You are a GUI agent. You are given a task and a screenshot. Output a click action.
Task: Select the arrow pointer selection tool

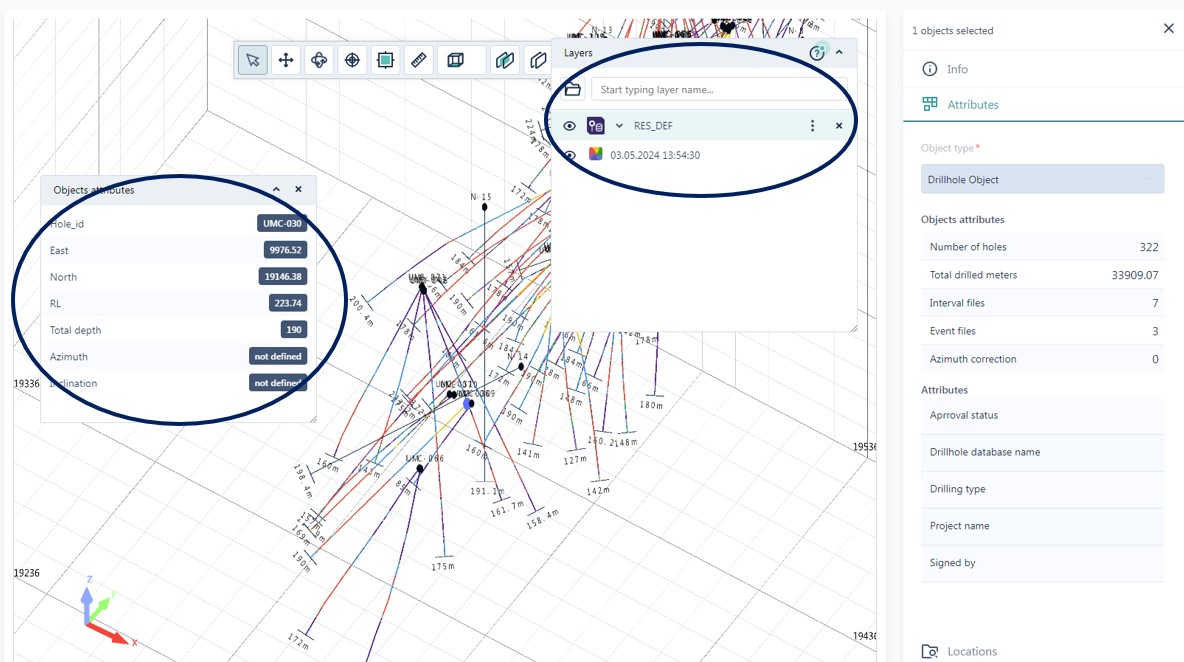coord(252,60)
